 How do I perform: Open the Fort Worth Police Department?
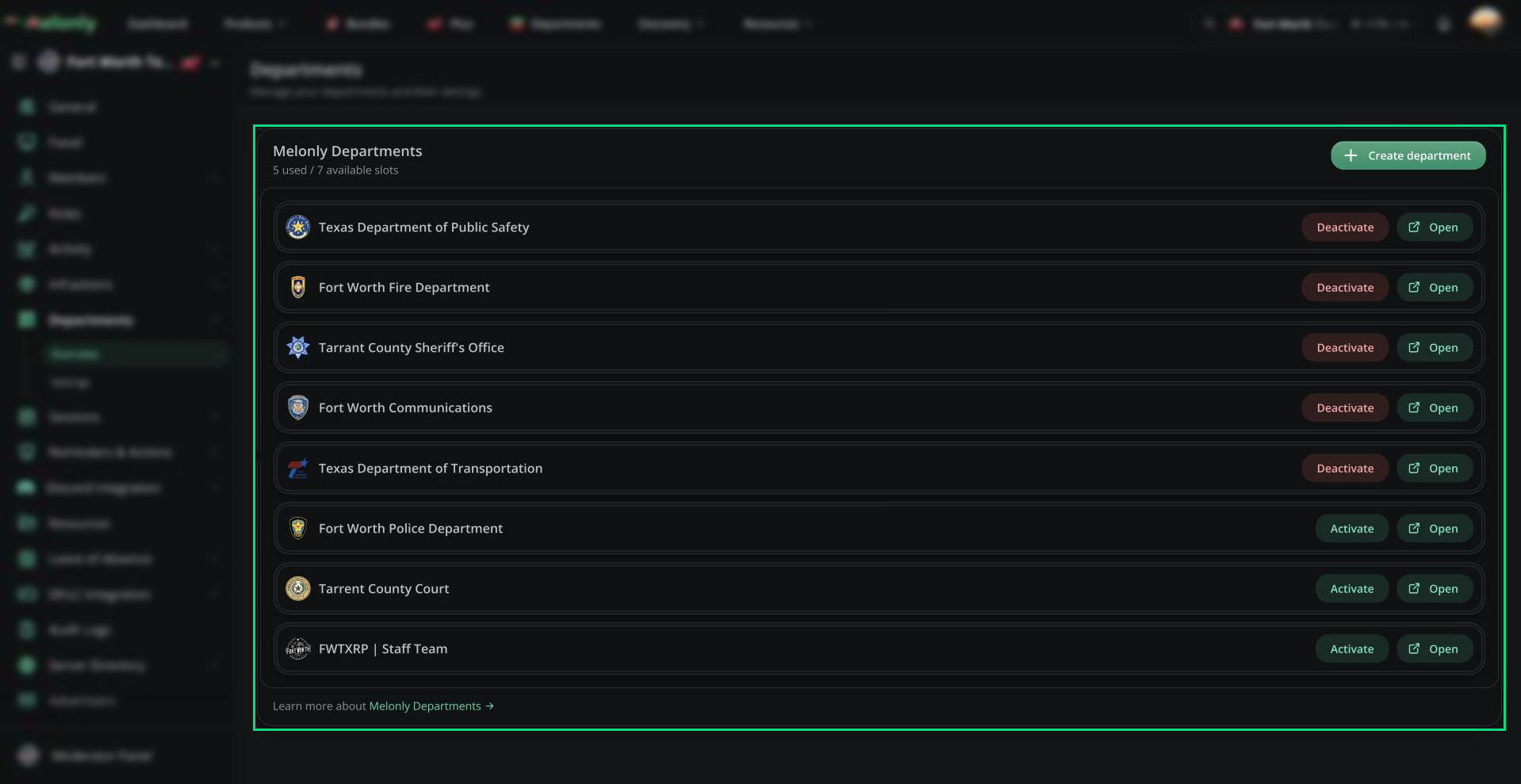point(1434,529)
